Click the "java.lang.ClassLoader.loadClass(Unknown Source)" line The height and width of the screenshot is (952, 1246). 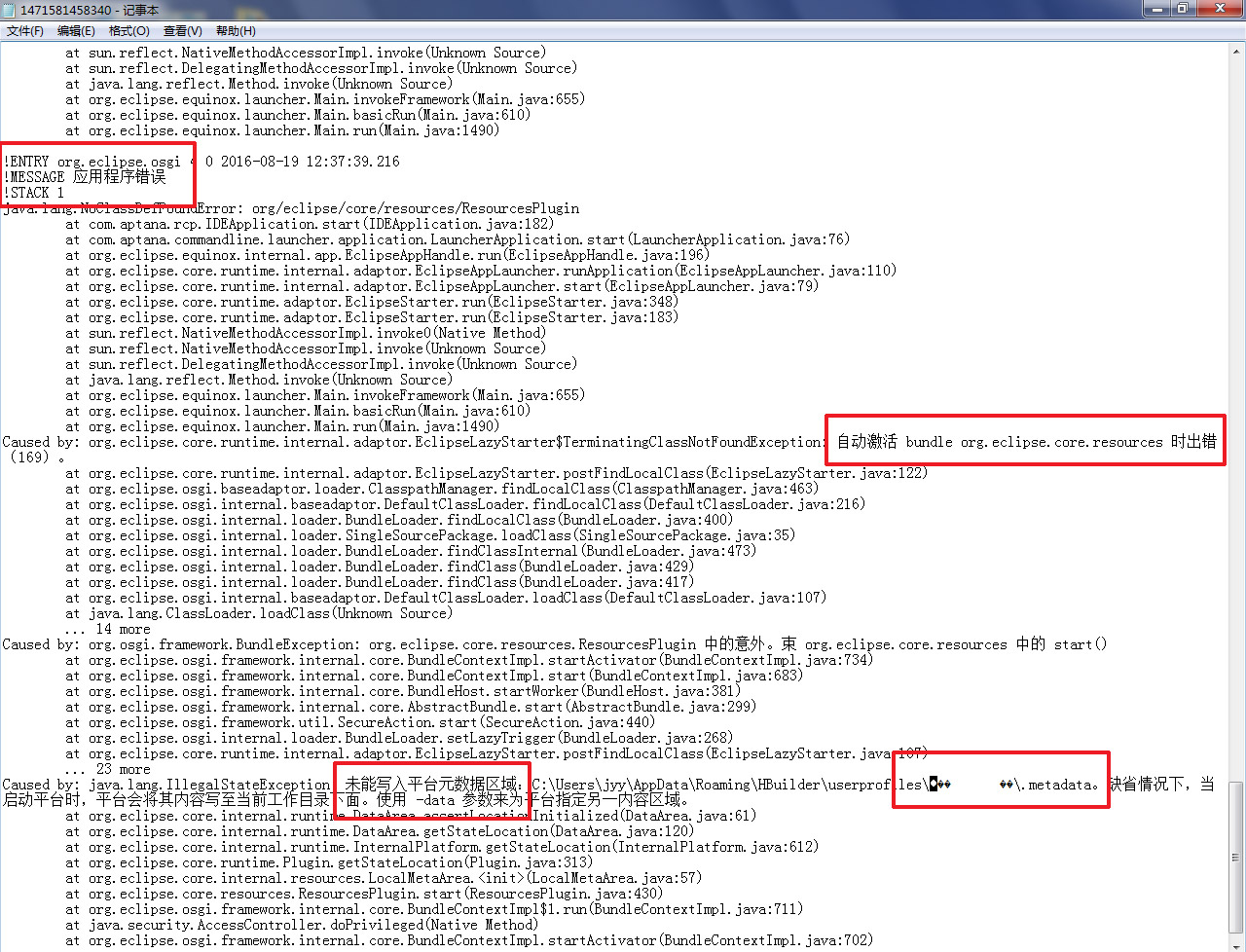point(259,613)
